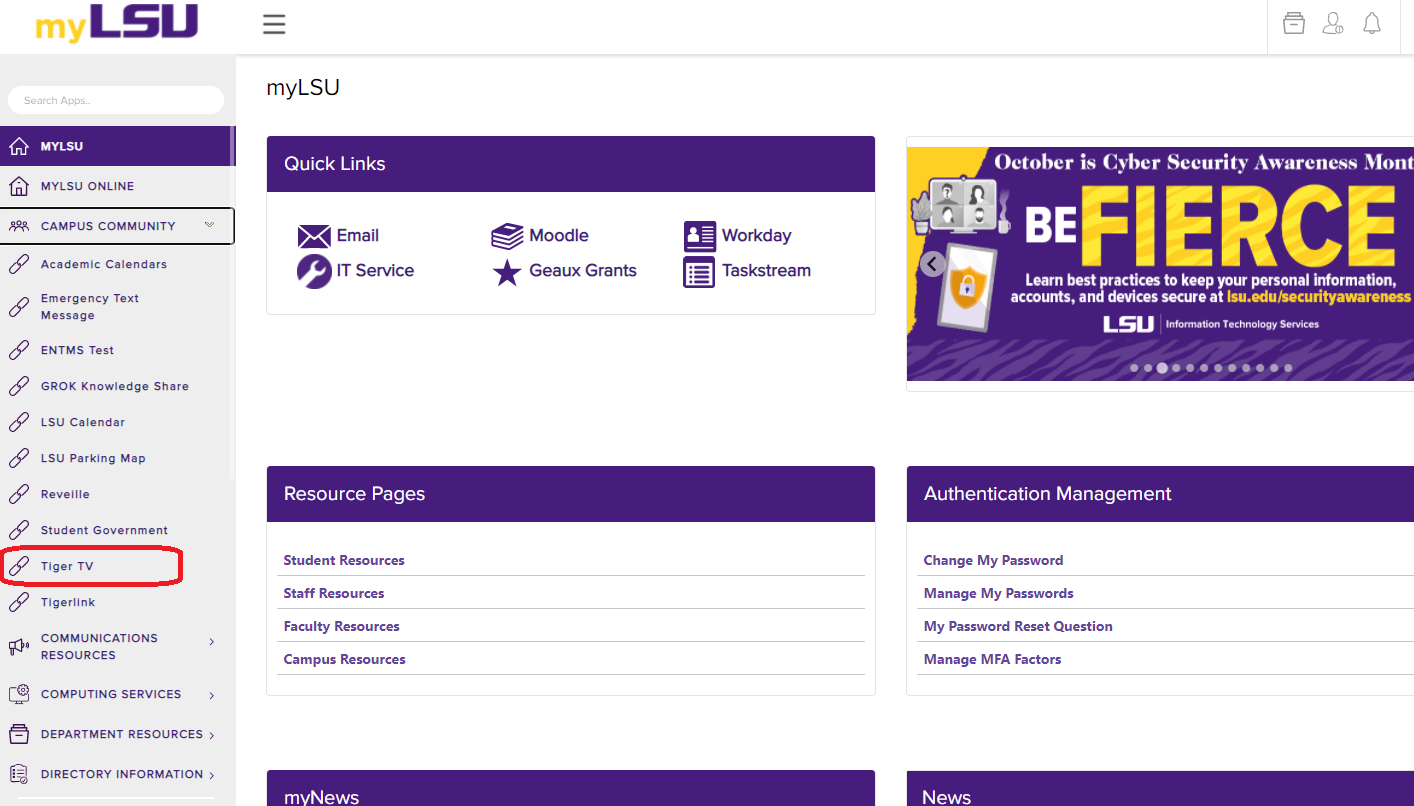
Task: Click the Authentication Management header
Action: pos(1160,494)
